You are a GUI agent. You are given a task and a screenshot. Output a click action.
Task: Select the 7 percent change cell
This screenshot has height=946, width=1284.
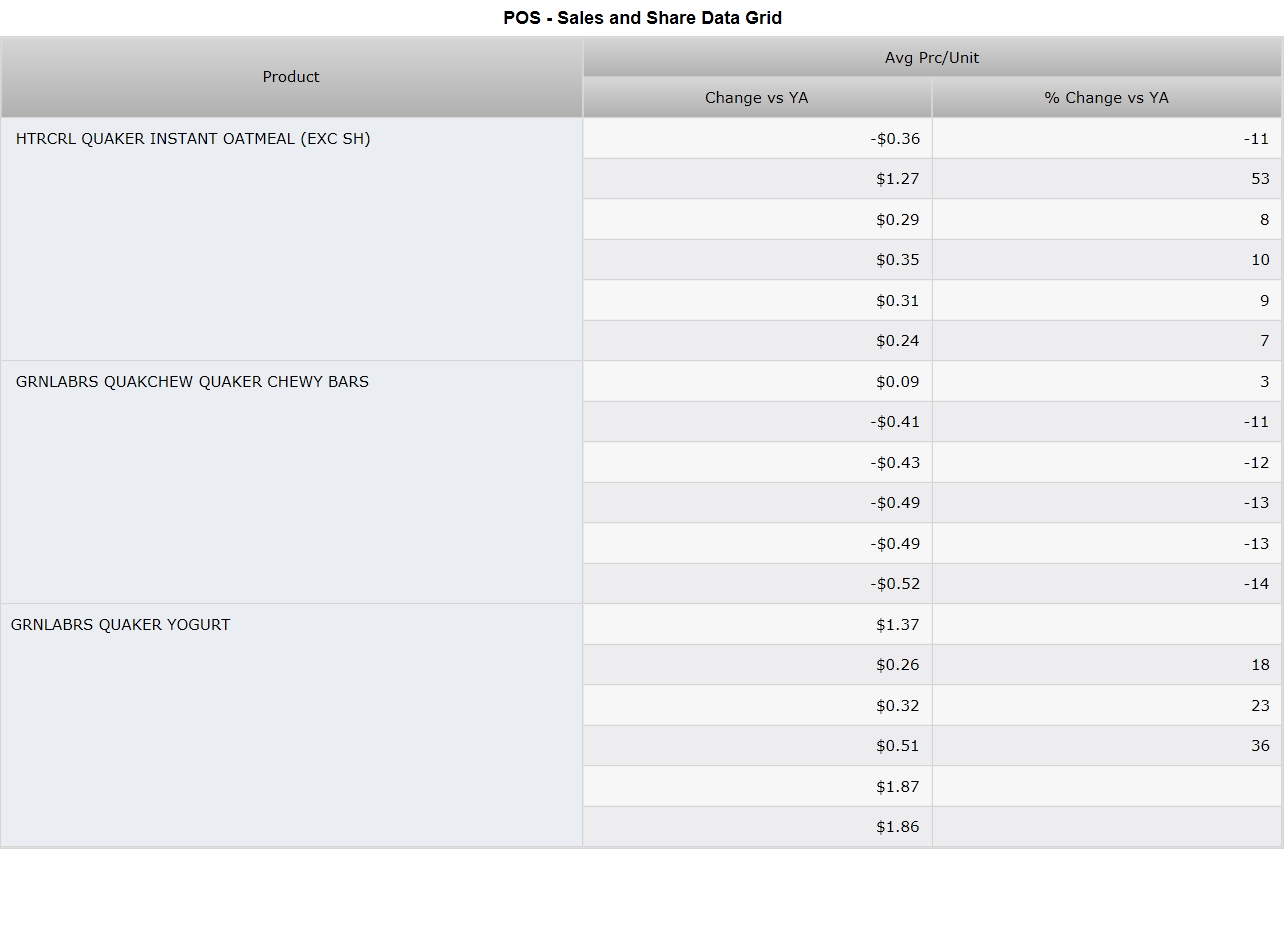click(x=1107, y=341)
